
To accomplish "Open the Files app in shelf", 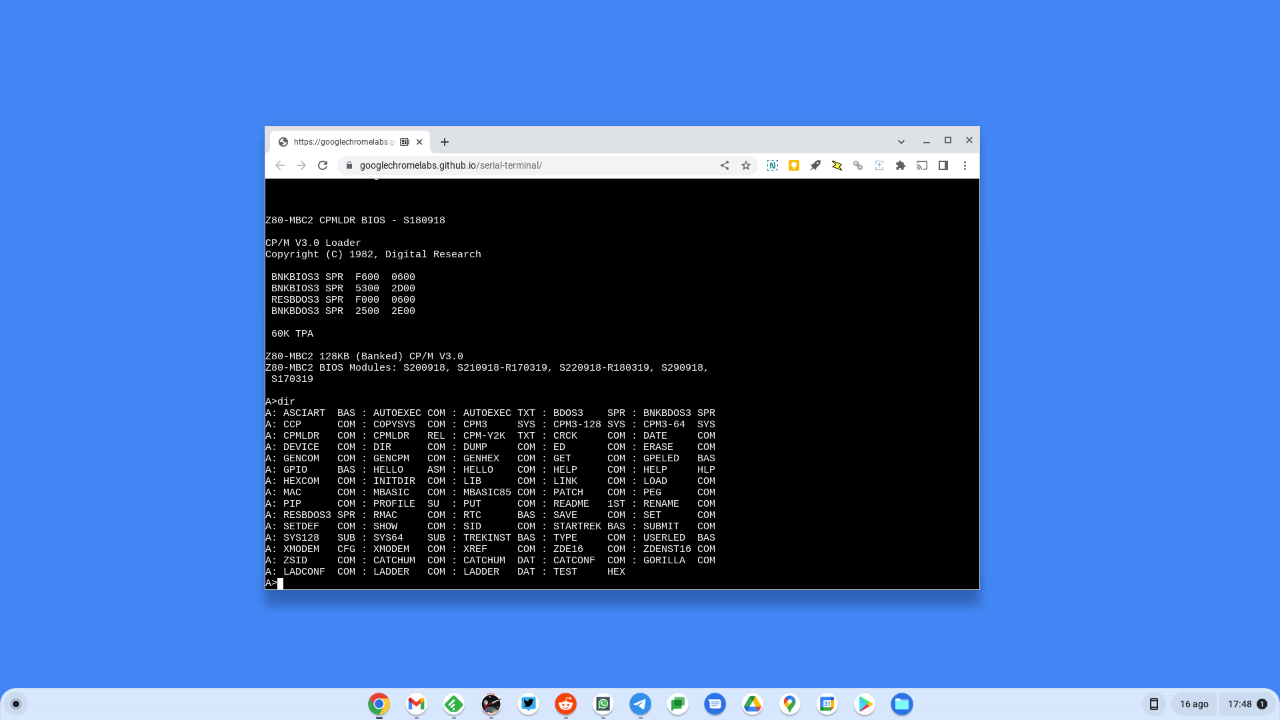I will tap(902, 704).
